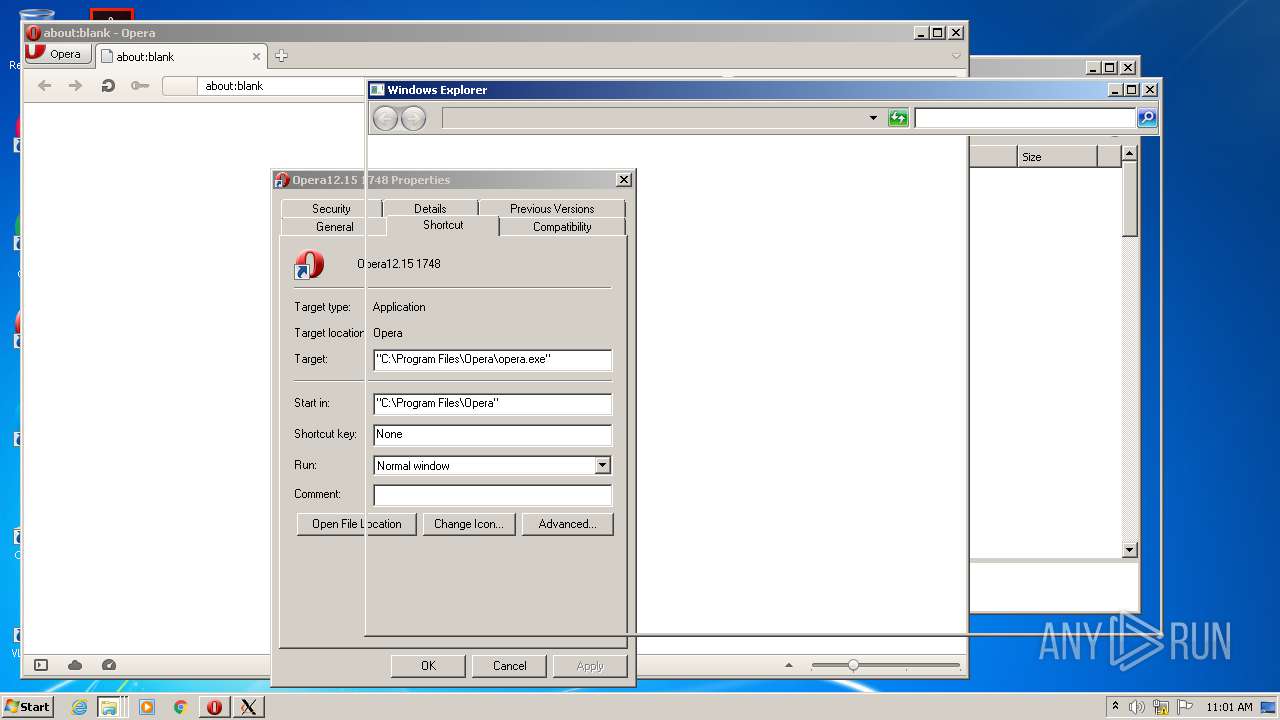Close the Opera Properties dialog

pos(624,180)
